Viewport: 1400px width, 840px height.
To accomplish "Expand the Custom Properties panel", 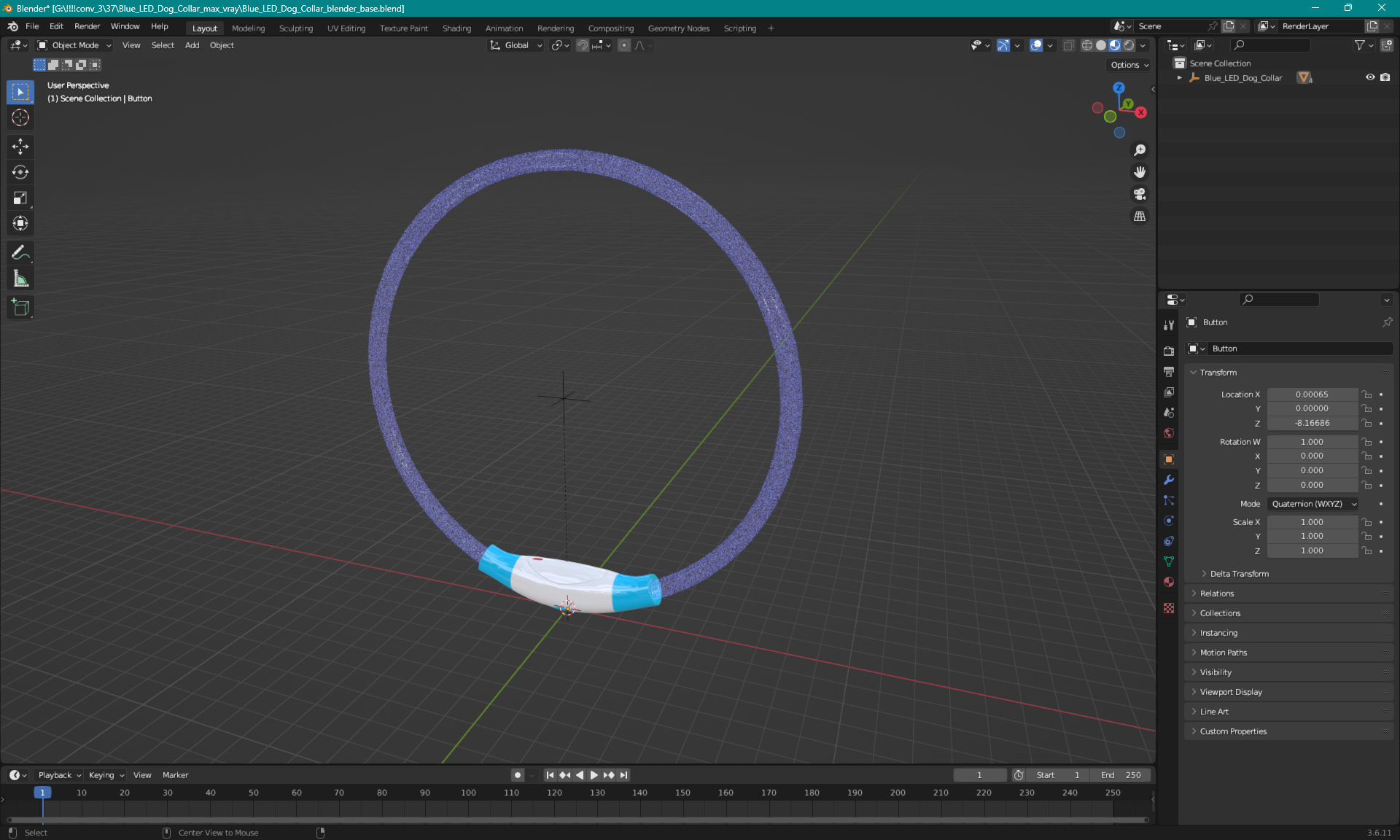I will pos(1288,731).
